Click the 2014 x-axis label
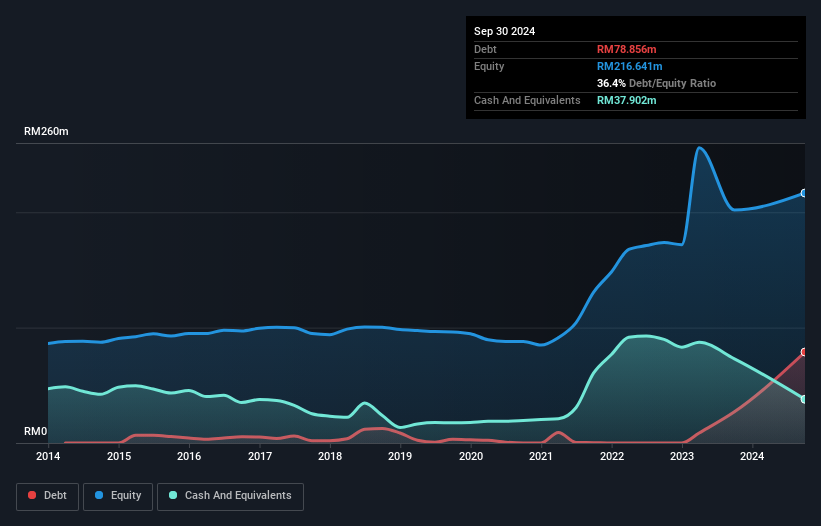This screenshot has width=821, height=526. [x=48, y=456]
